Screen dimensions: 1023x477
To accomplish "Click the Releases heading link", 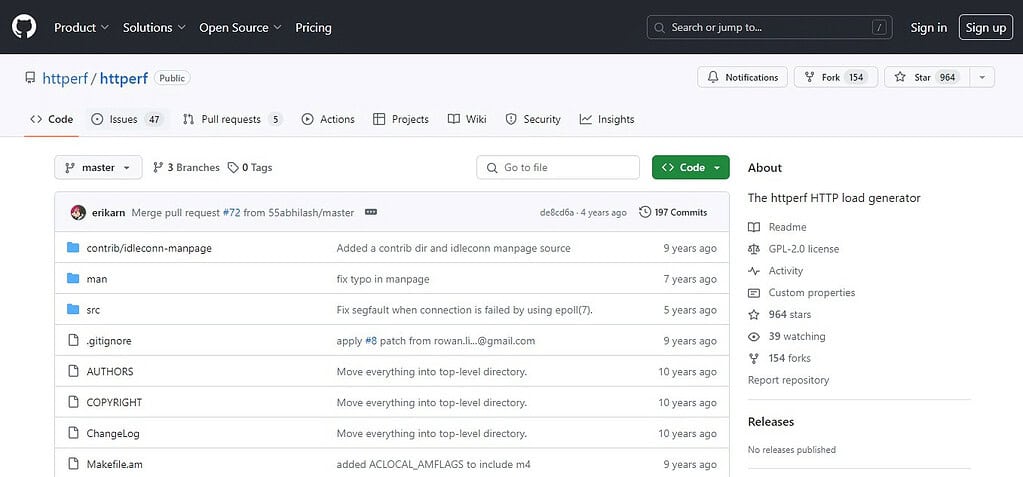I will pyautogui.click(x=771, y=422).
